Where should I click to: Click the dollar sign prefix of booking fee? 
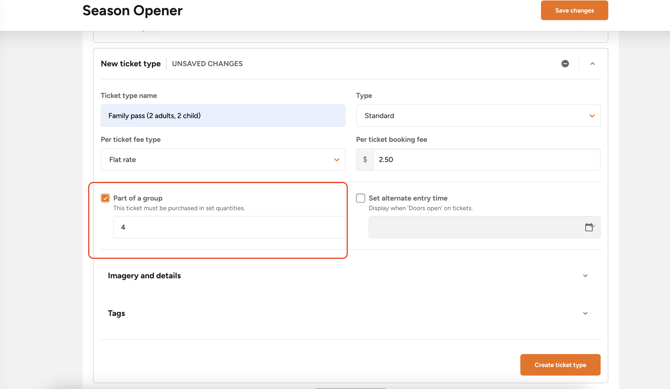(365, 159)
